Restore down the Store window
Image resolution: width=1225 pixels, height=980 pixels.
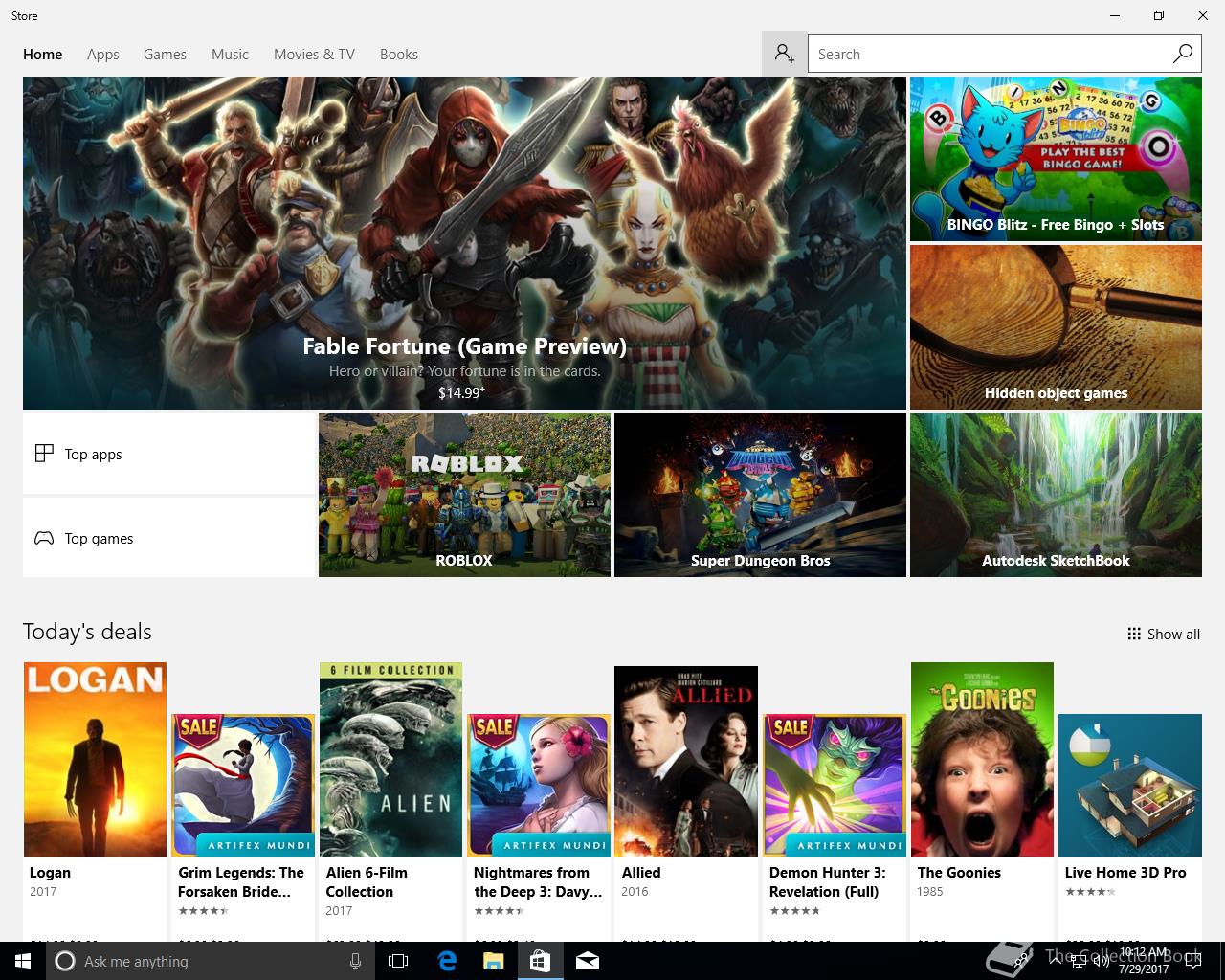click(1159, 15)
